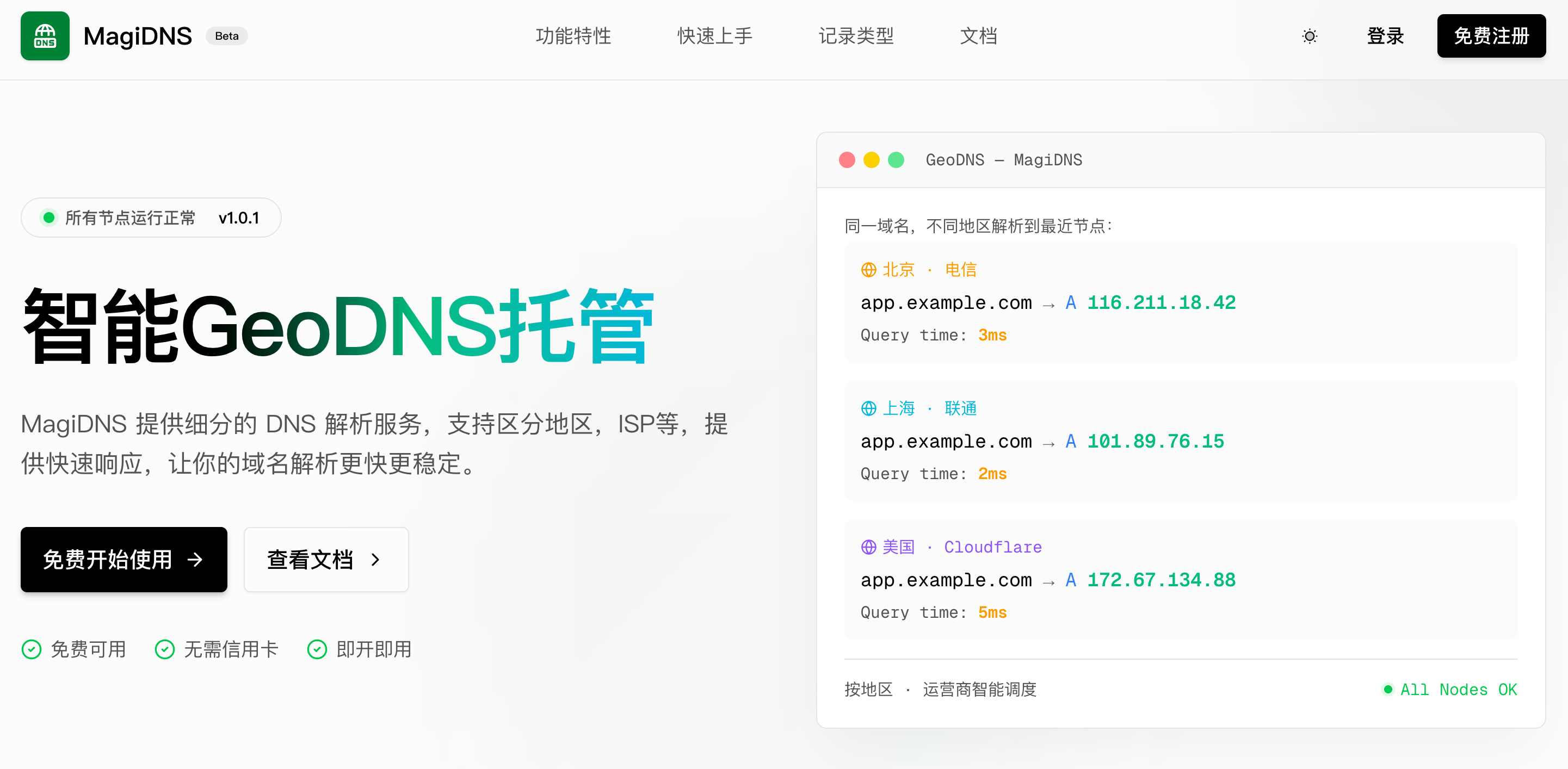The width and height of the screenshot is (1568, 769).
Task: Click the green status dot beside 所有节点运行正常
Action: [x=49, y=218]
